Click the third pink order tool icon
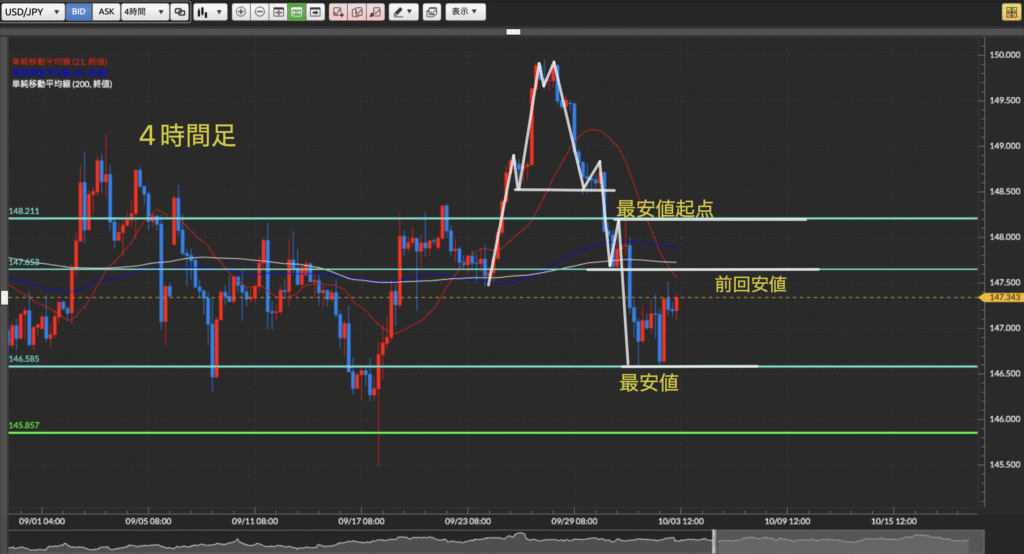The image size is (1024, 554). 374,12
